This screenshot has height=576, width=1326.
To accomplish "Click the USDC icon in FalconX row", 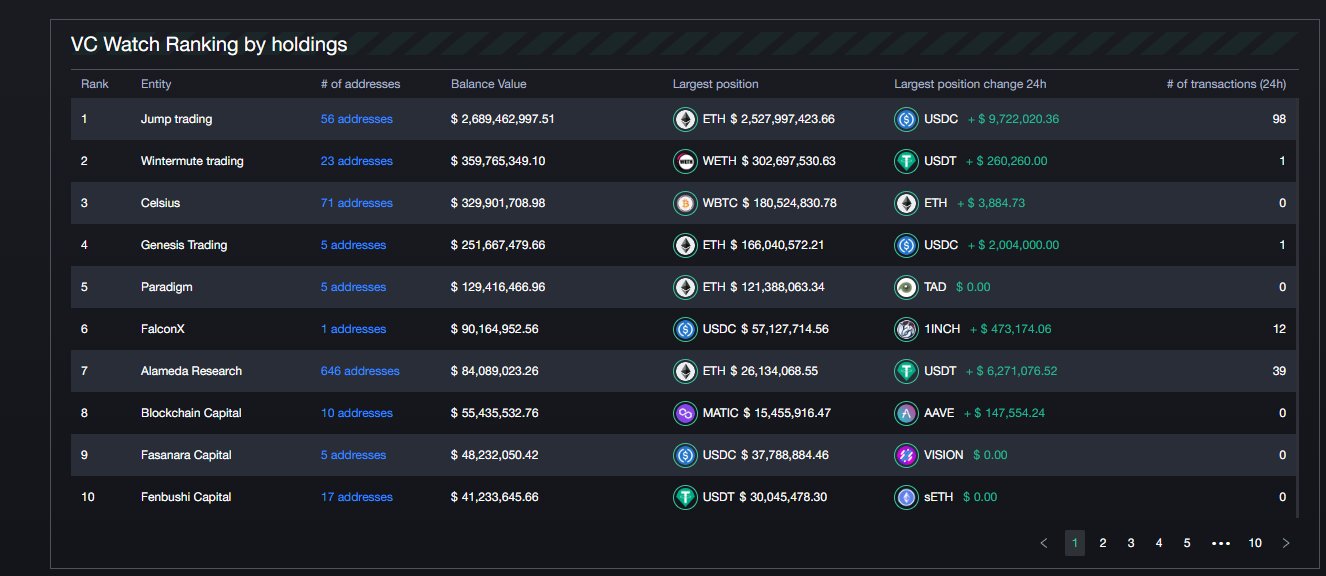I will 685,329.
